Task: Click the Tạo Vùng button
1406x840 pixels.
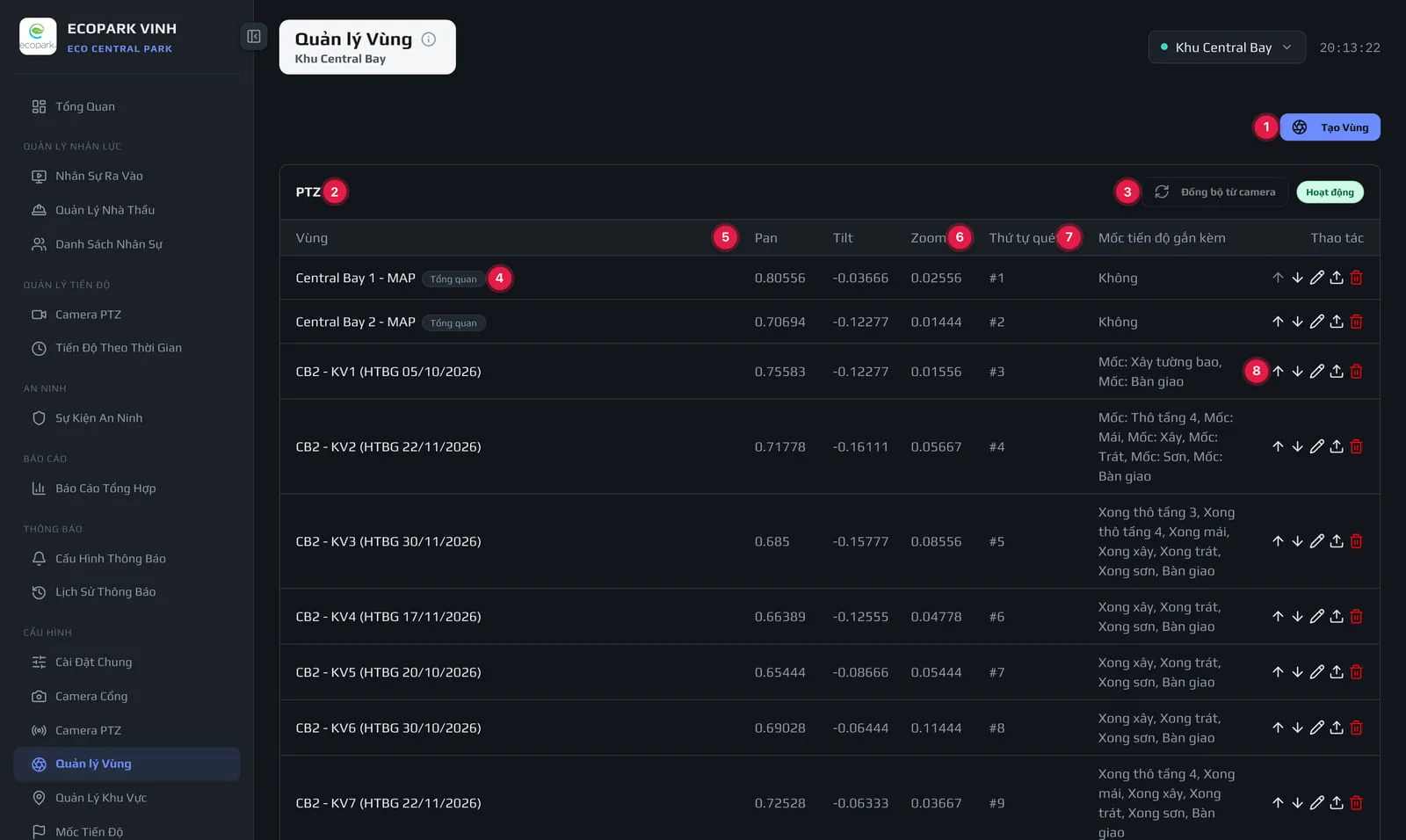Action: click(1330, 127)
